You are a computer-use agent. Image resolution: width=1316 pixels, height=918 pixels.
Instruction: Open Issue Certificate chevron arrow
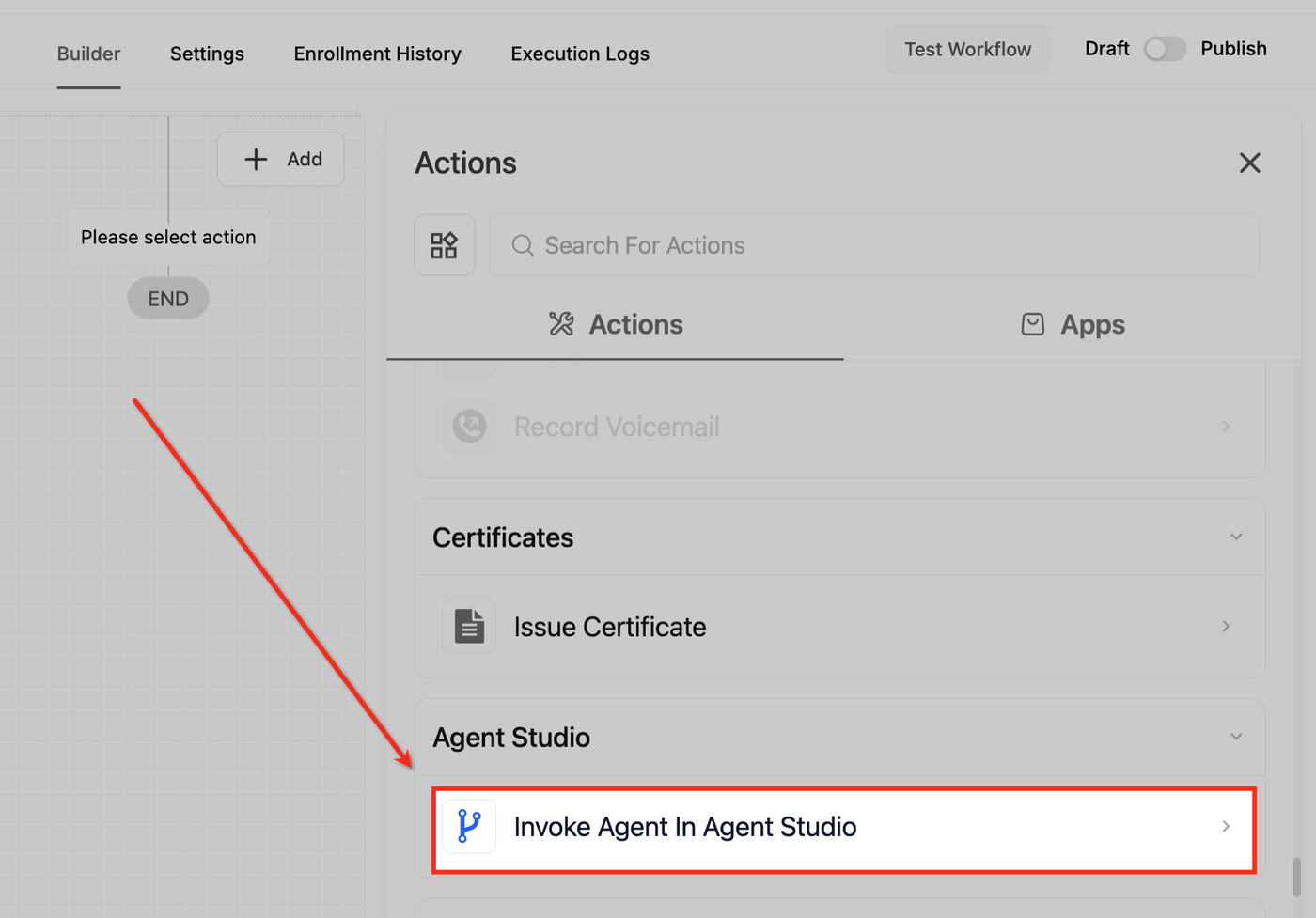tap(1226, 627)
